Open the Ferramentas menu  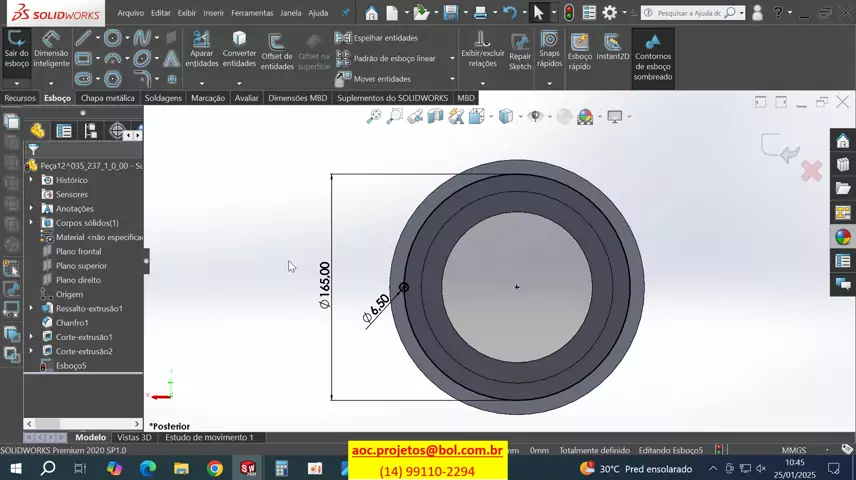[251, 13]
